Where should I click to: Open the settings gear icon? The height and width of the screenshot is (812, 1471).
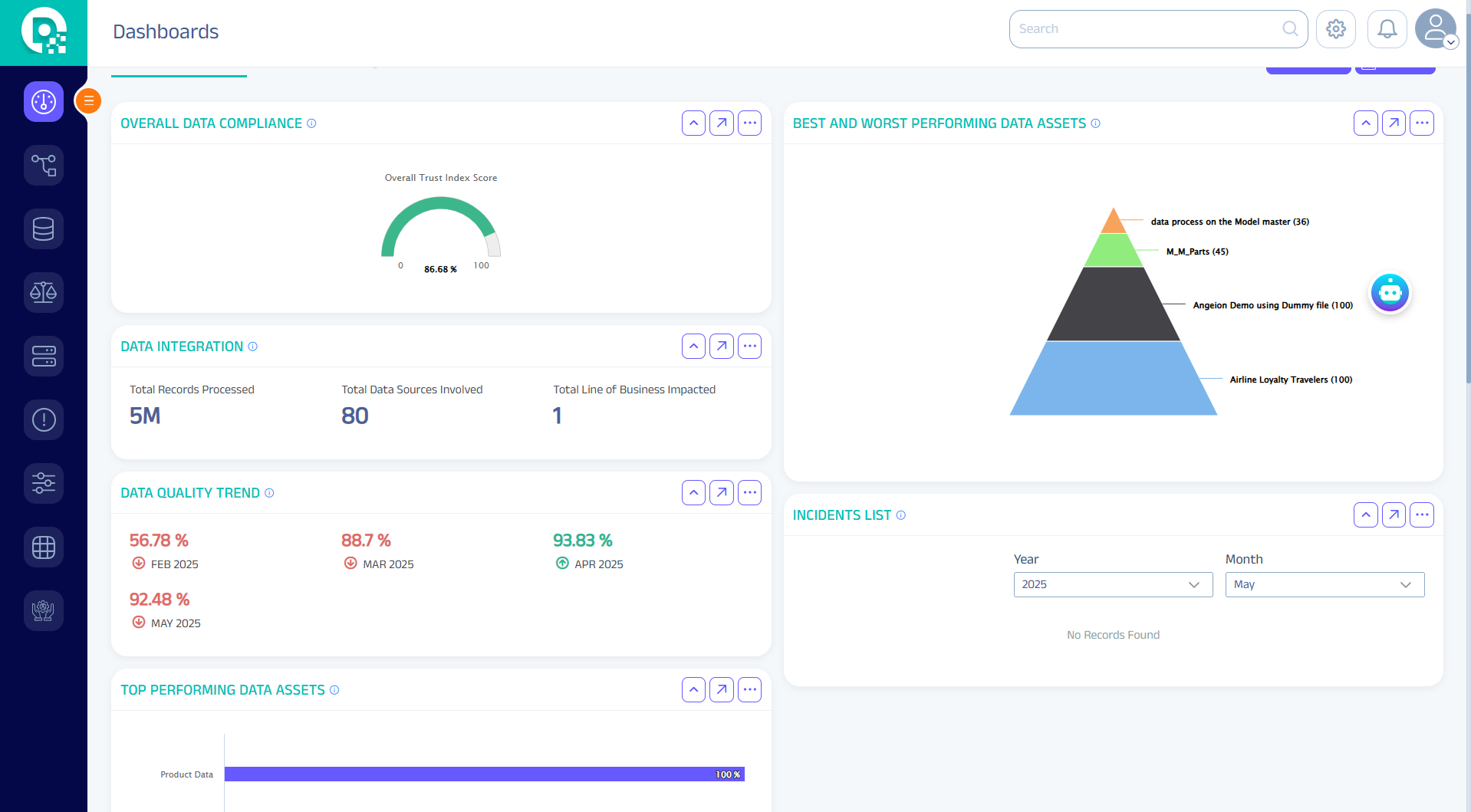point(1335,29)
